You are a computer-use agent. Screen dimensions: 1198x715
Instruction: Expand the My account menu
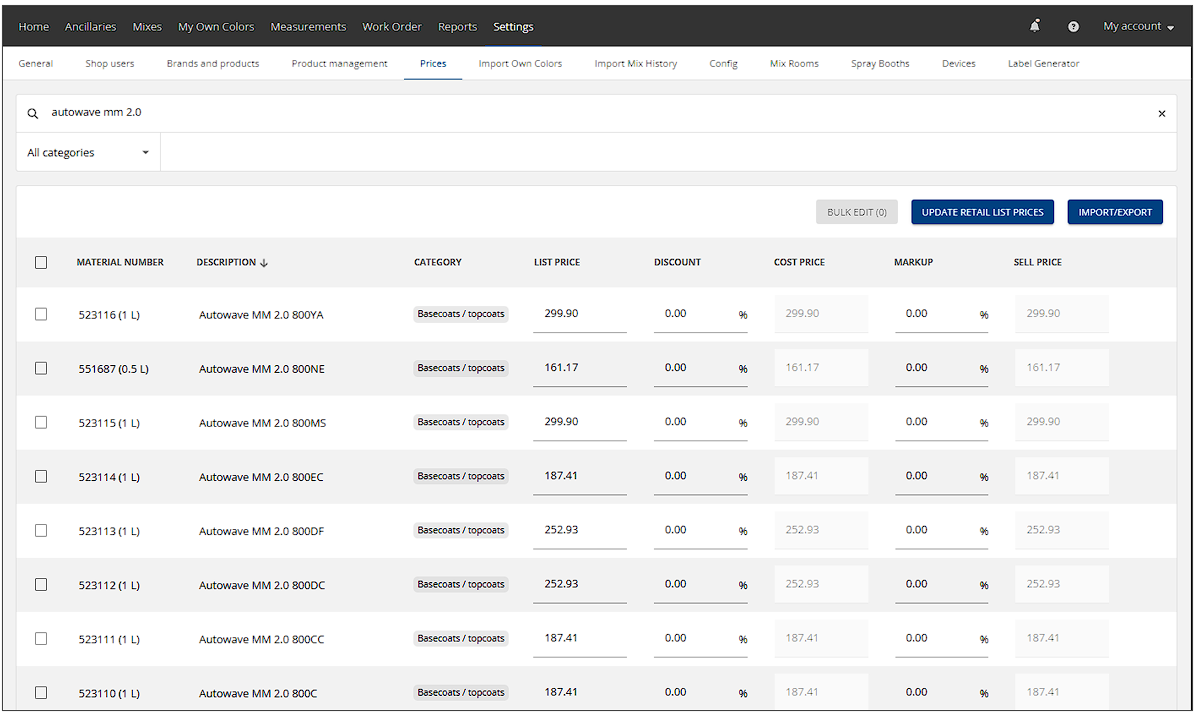click(x=1138, y=27)
